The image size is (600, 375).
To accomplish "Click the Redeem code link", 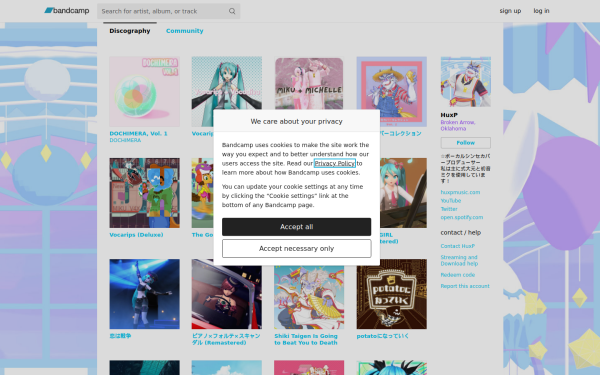I will coord(458,275).
